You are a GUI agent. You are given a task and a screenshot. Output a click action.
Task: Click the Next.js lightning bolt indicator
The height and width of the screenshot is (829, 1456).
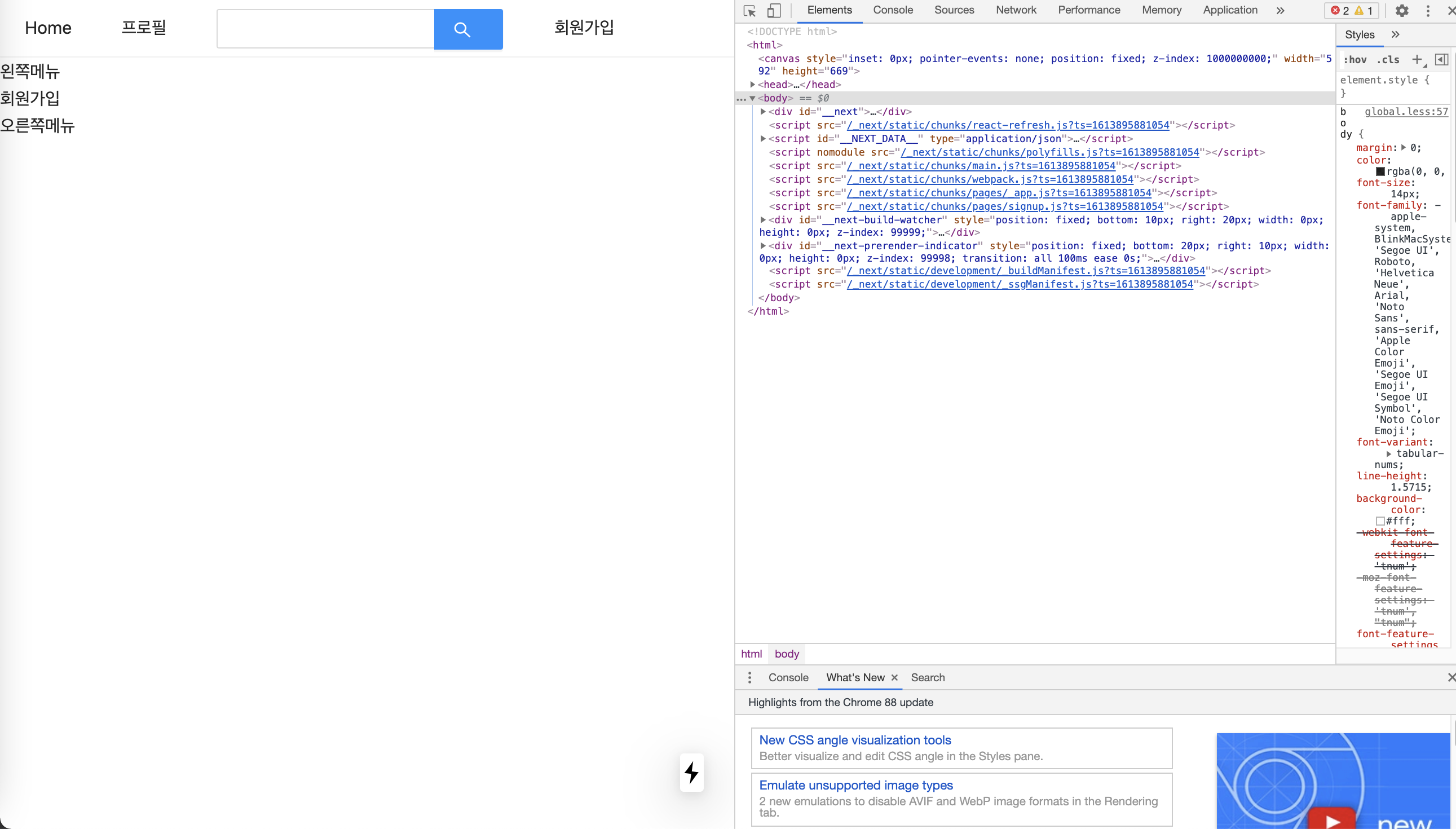pyautogui.click(x=691, y=773)
